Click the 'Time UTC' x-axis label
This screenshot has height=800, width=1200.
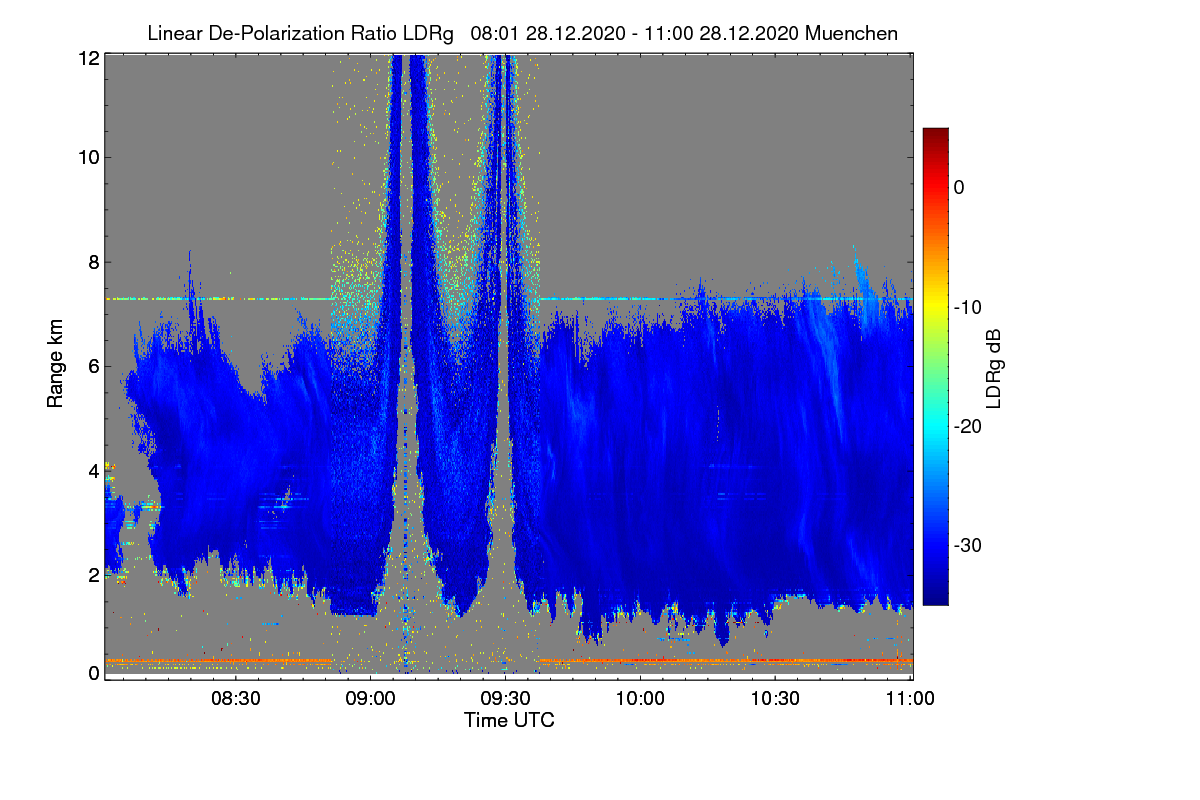tap(509, 720)
